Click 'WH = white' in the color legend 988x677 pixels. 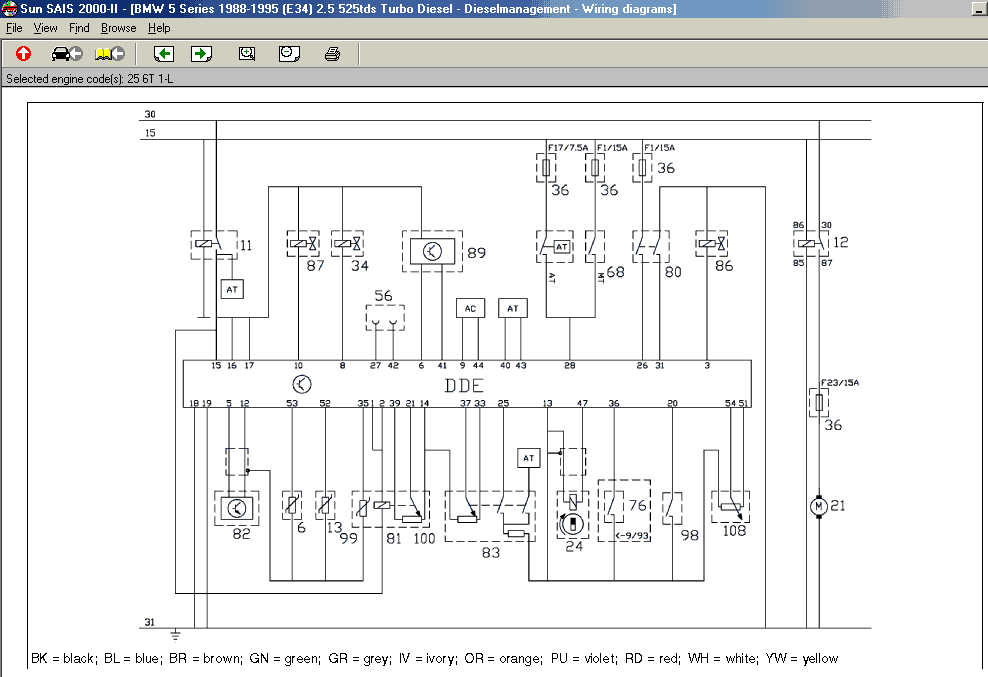pyautogui.click(x=722, y=659)
